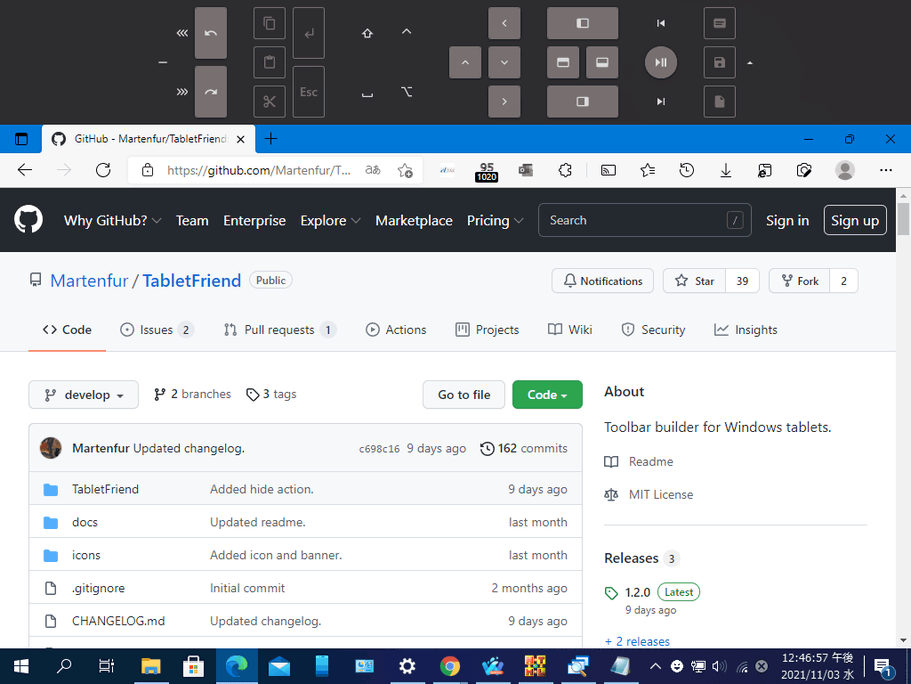Expand the Explore menu
Screen dimensions: 911x684
pos(330,221)
